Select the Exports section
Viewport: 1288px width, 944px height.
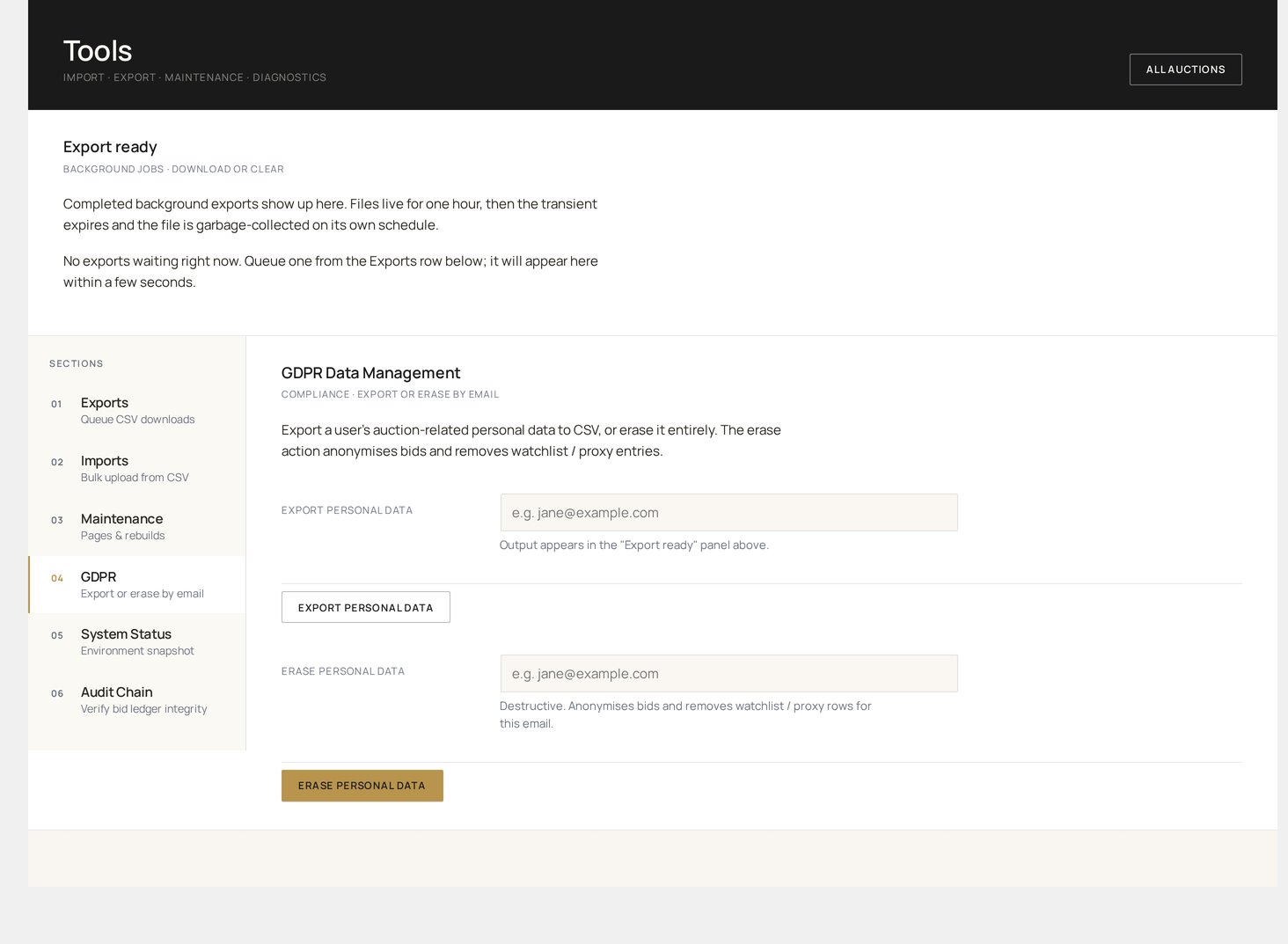[x=137, y=411]
